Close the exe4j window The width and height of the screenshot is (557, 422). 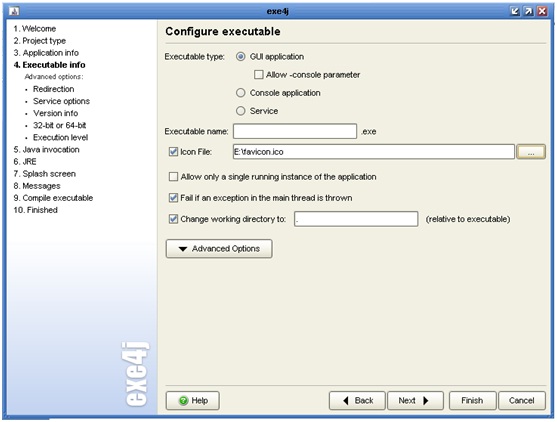pyautogui.click(x=542, y=11)
